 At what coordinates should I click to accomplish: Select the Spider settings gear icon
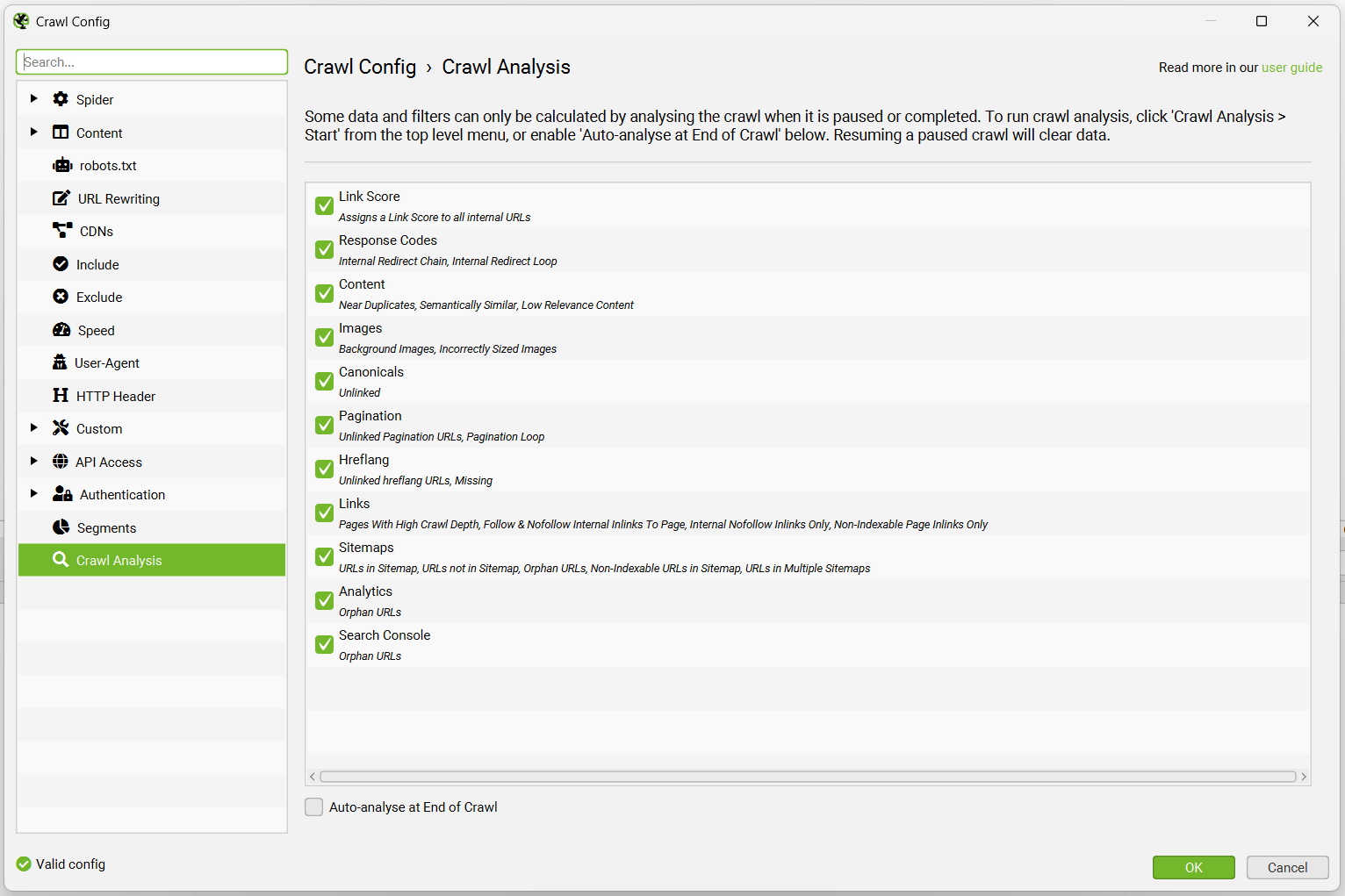click(x=60, y=99)
